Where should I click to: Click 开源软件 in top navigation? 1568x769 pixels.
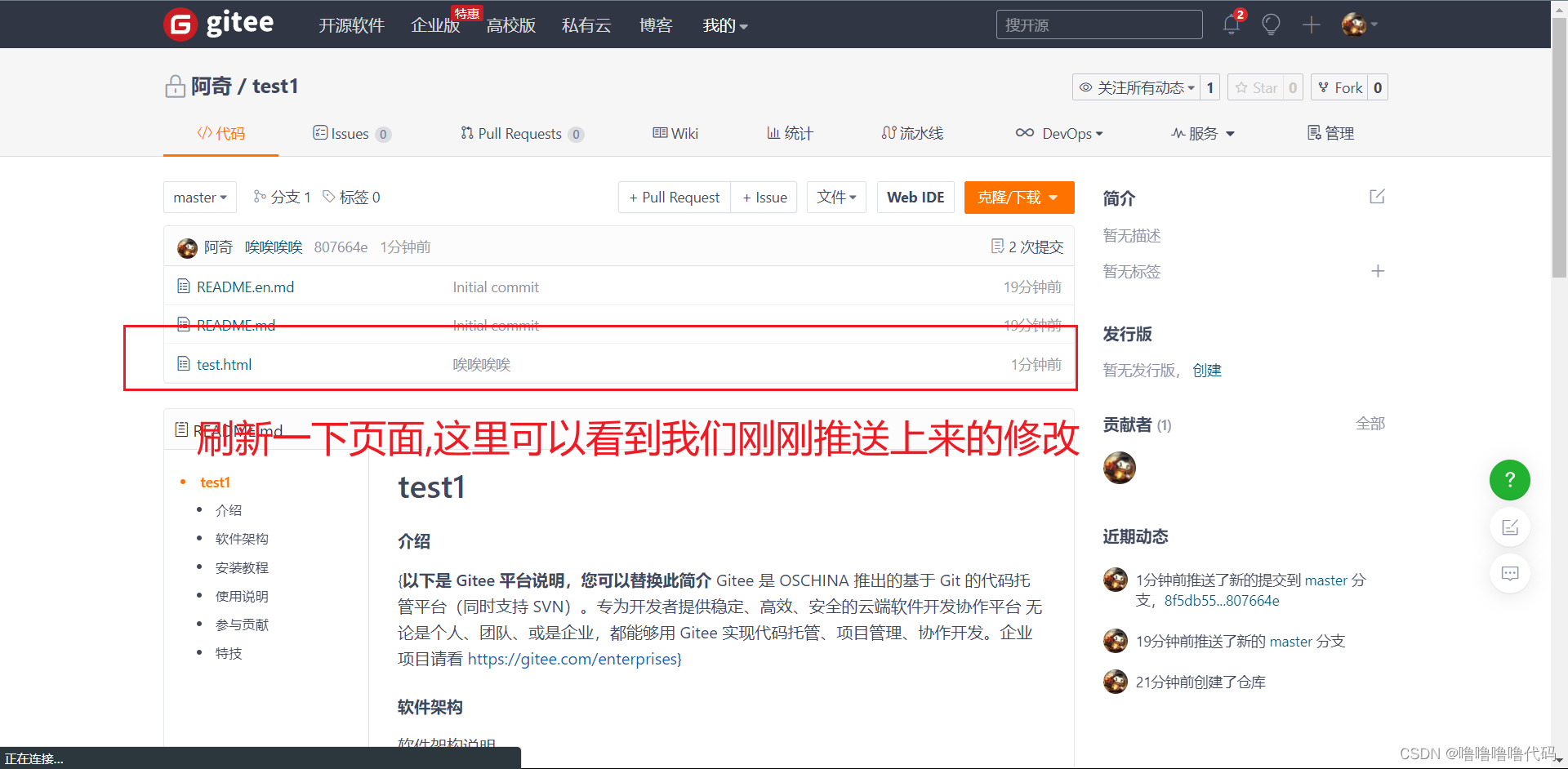(351, 25)
